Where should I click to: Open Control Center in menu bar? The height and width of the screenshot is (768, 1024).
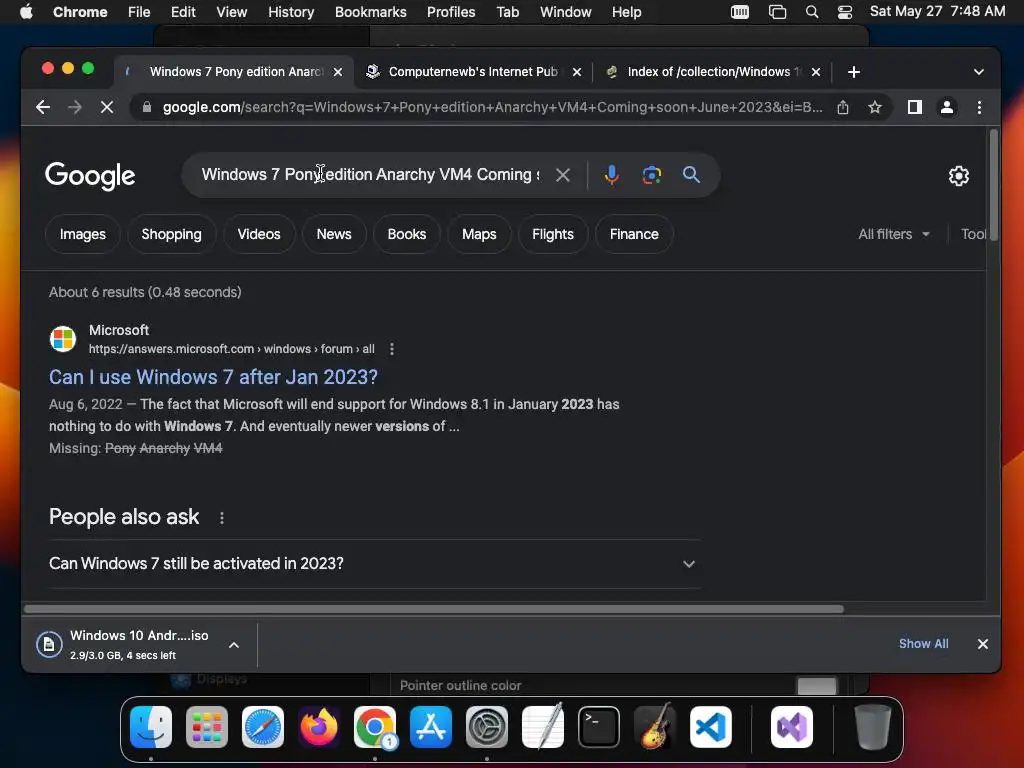pyautogui.click(x=845, y=12)
